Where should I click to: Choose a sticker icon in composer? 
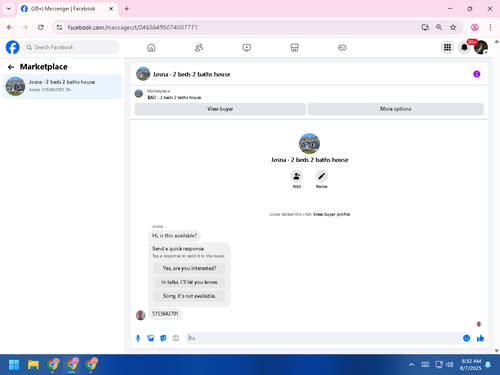click(x=163, y=338)
